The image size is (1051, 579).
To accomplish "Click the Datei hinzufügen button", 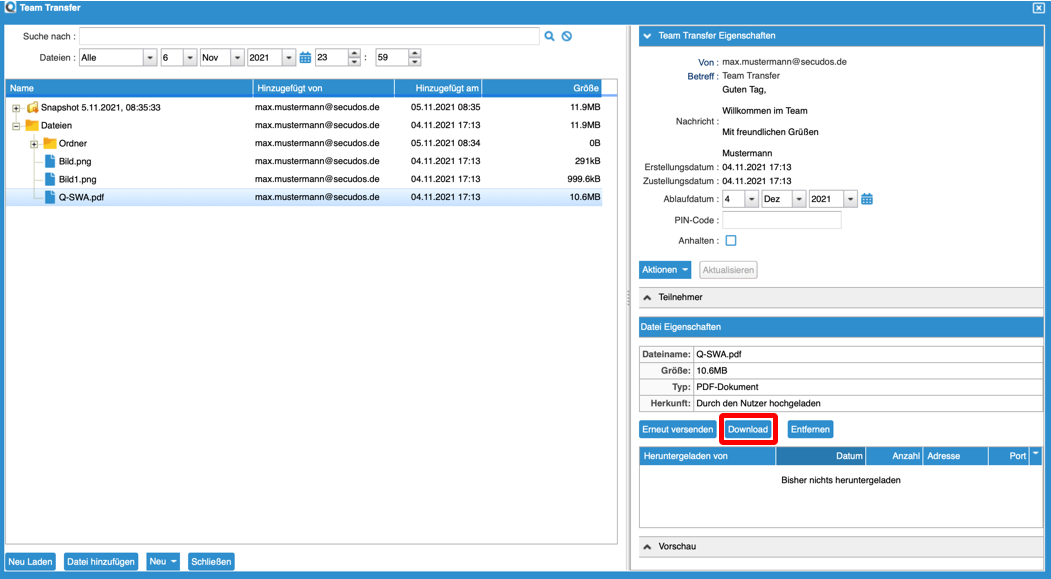I will point(101,562).
